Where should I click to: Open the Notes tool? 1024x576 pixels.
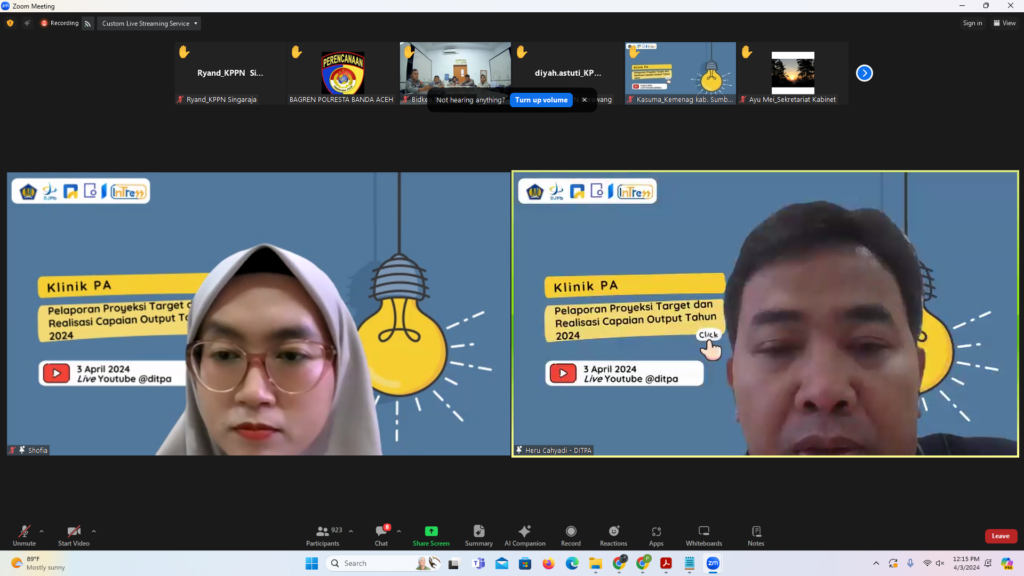click(755, 535)
